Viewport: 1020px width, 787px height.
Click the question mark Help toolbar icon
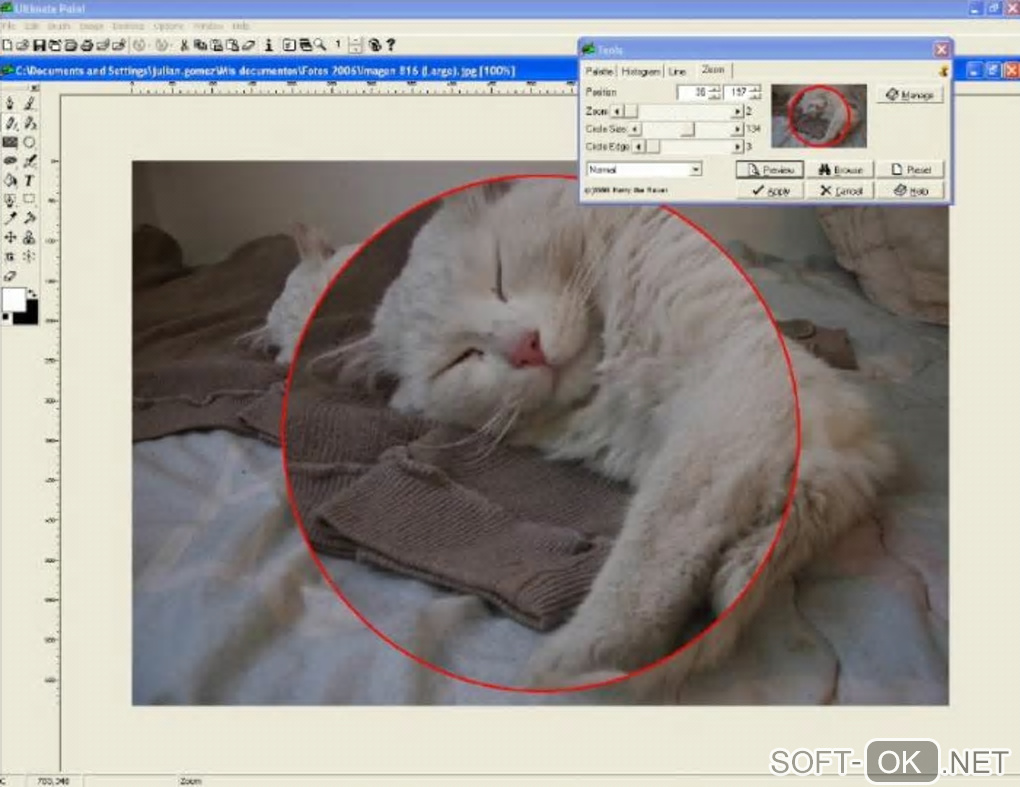390,45
